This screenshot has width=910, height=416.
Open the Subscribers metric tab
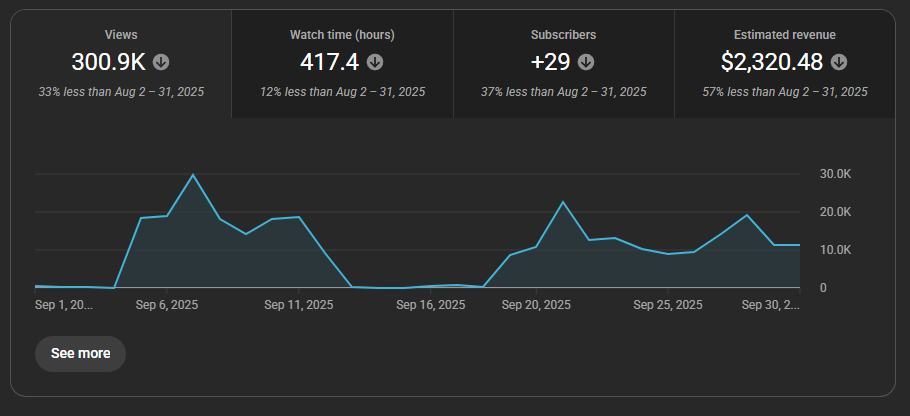564,35
